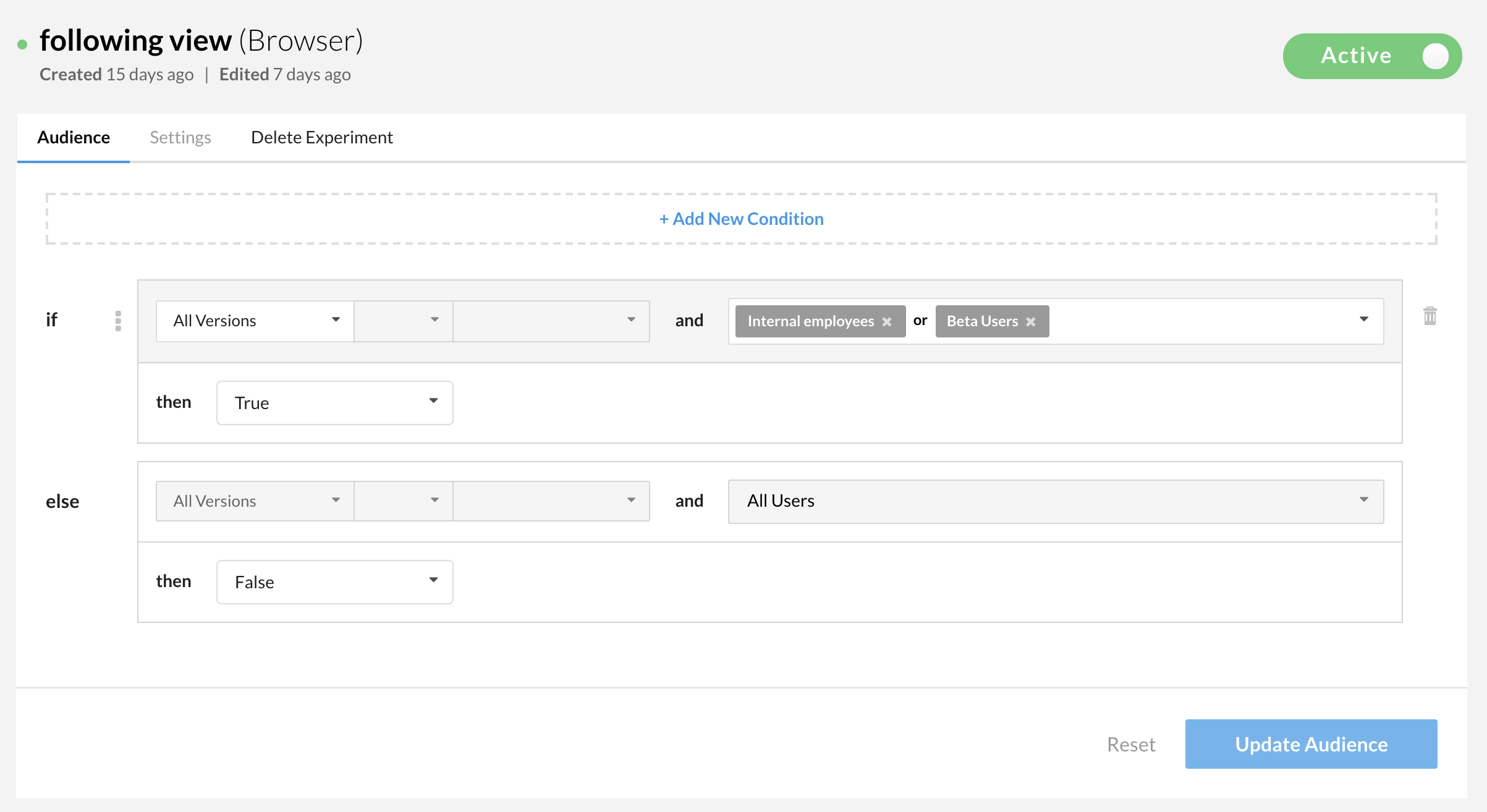
Task: Open the if-row version number dropdown
Action: [x=551, y=321]
